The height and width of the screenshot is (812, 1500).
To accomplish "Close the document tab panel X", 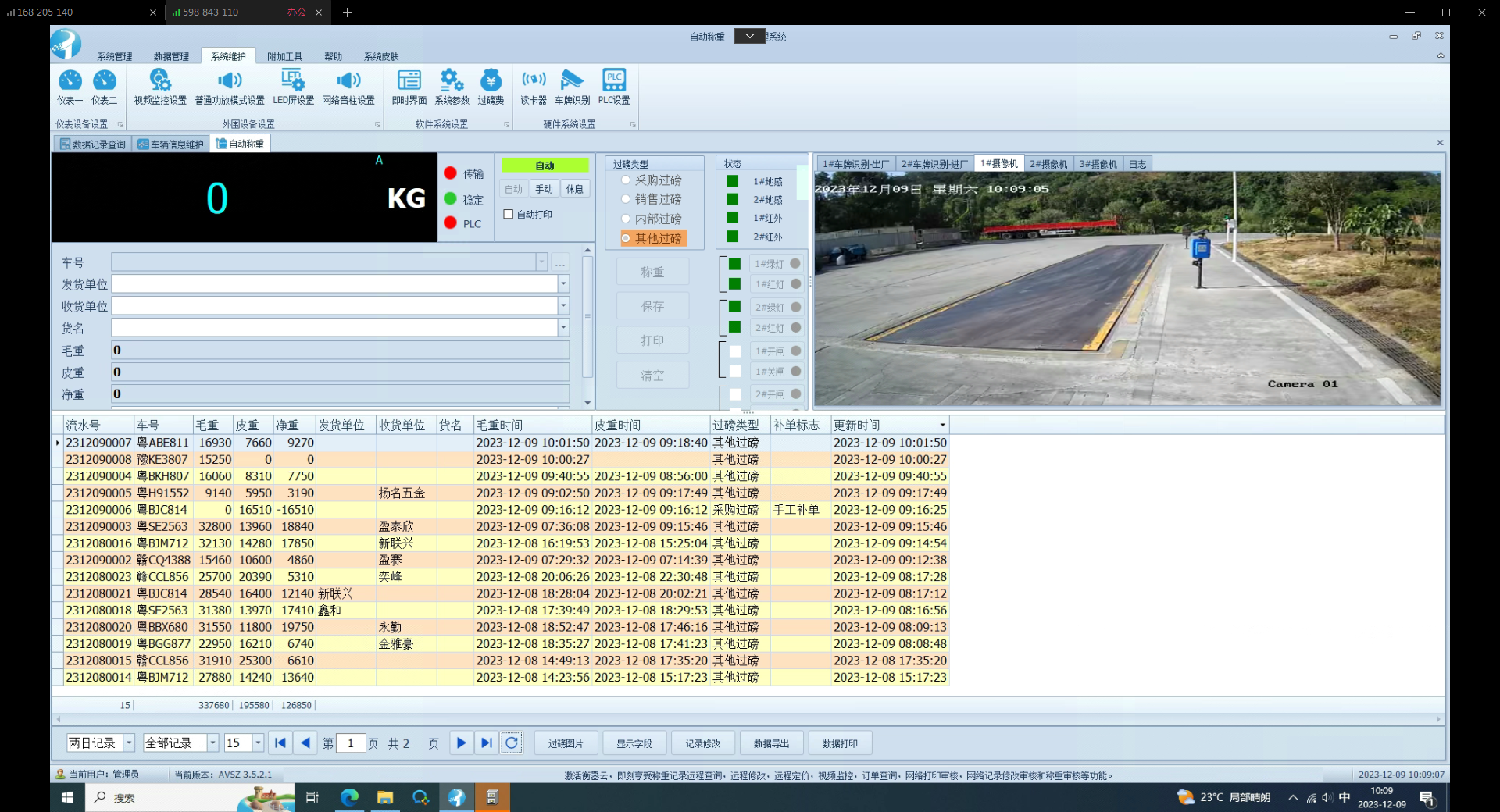I will pyautogui.click(x=1440, y=142).
